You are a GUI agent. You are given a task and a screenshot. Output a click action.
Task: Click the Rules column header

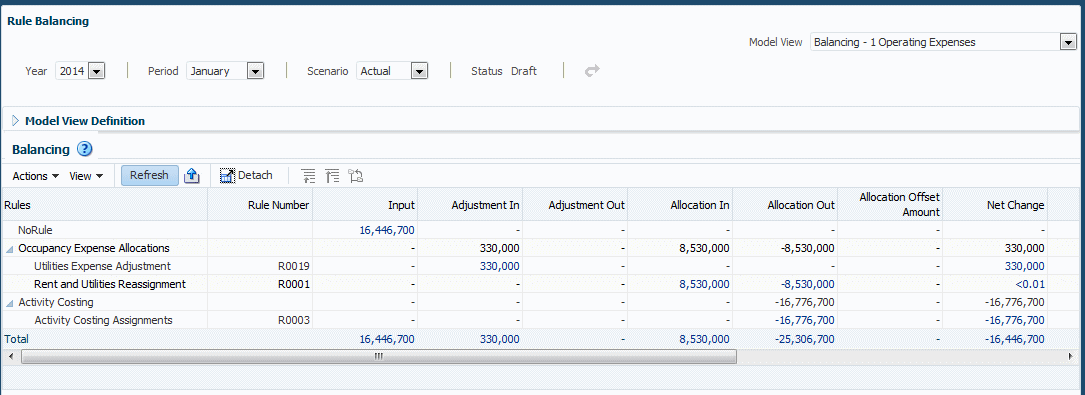point(104,205)
